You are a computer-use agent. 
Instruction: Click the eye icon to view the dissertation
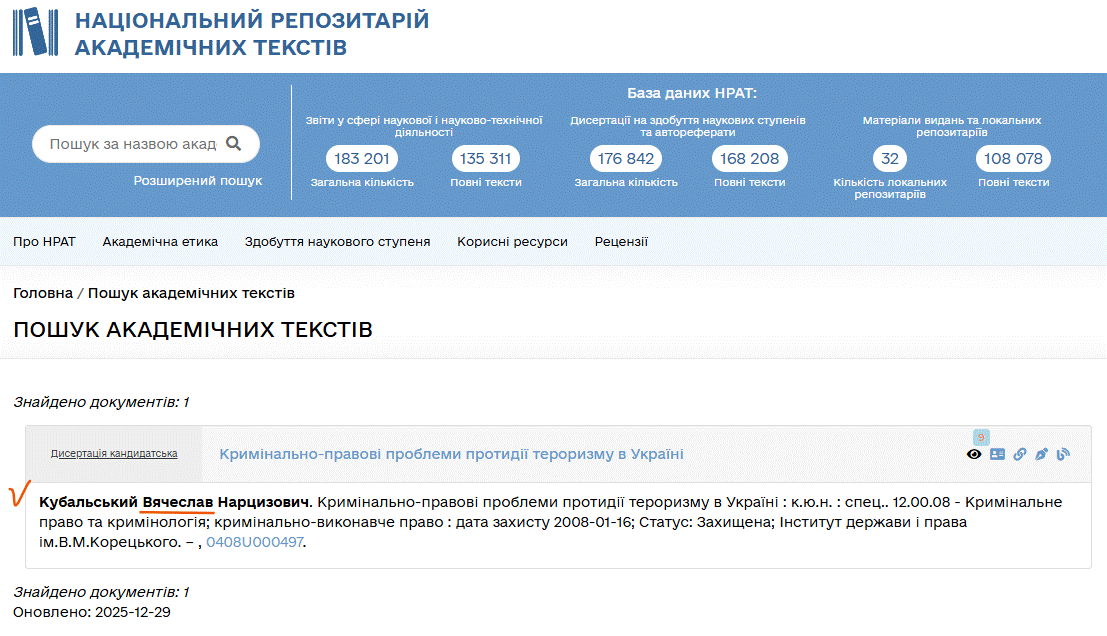coord(974,454)
